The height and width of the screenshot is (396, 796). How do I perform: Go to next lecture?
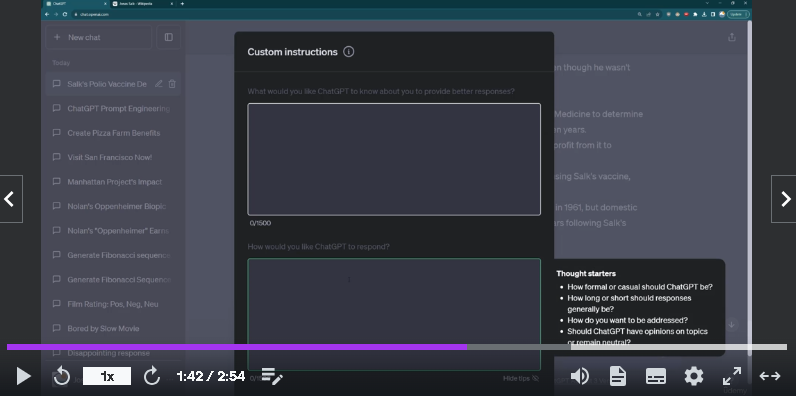click(x=784, y=199)
